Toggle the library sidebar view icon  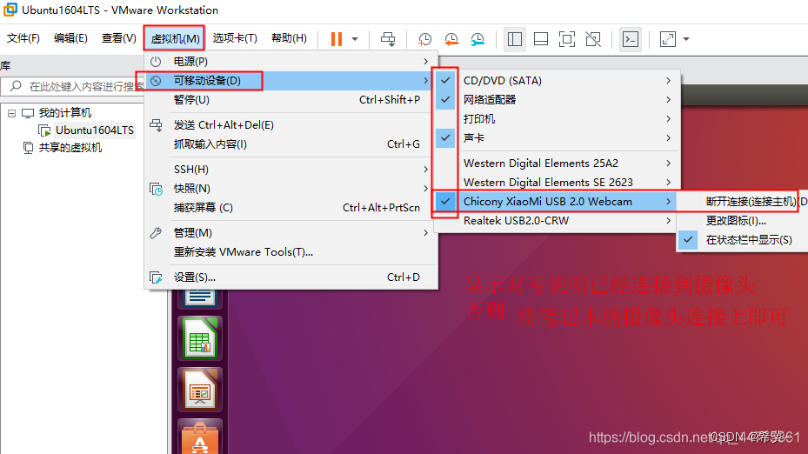coord(514,39)
